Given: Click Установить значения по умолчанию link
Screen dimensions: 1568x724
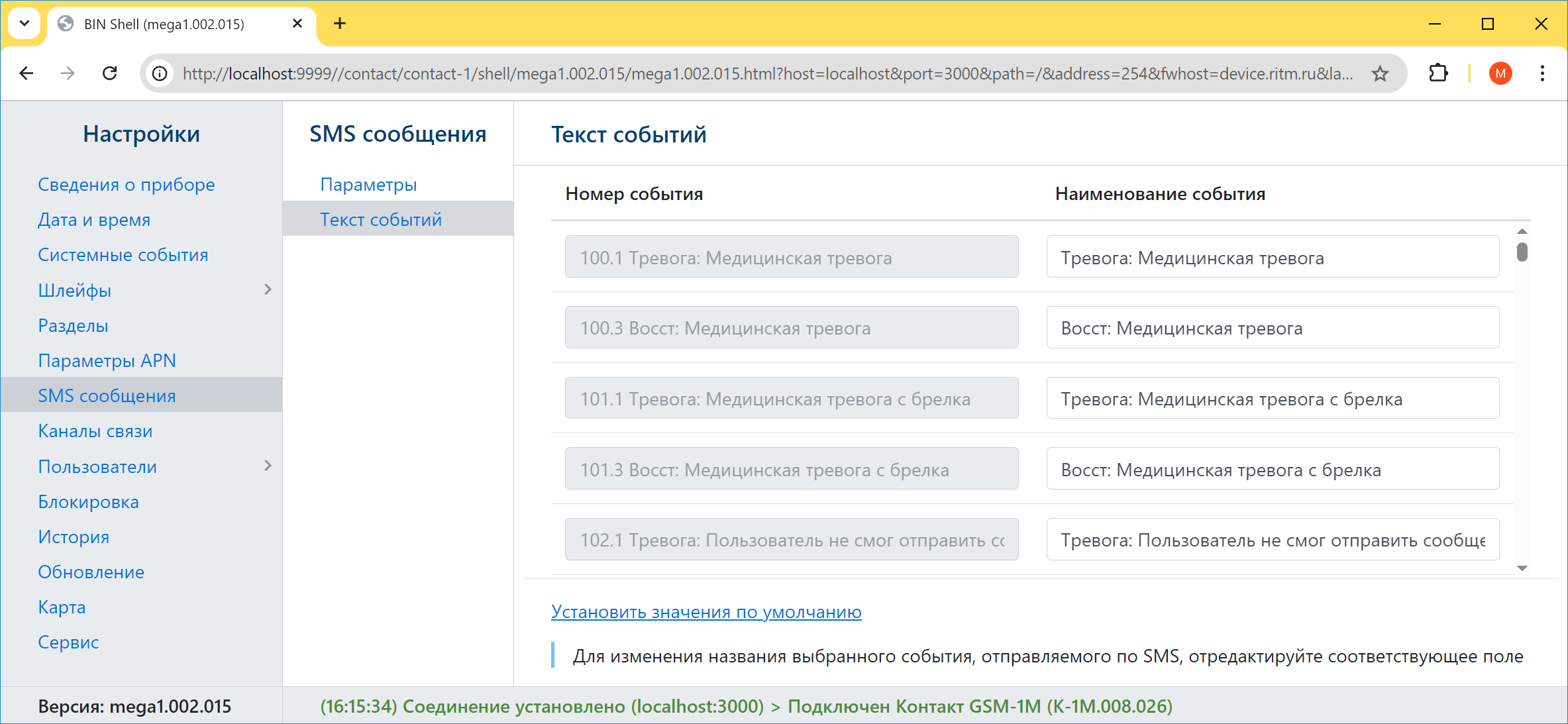Looking at the screenshot, I should (706, 611).
